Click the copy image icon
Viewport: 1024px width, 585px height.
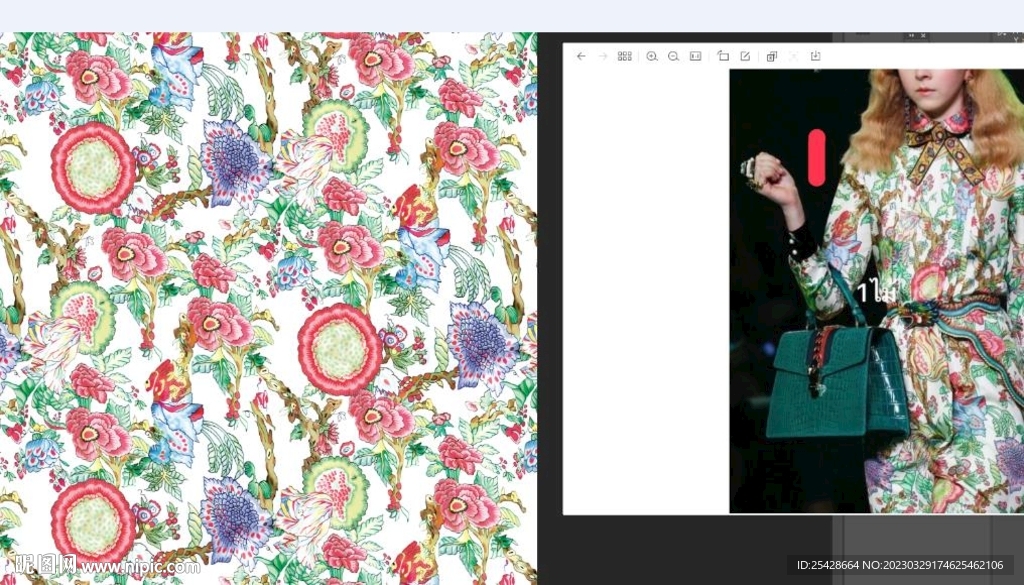click(x=771, y=56)
